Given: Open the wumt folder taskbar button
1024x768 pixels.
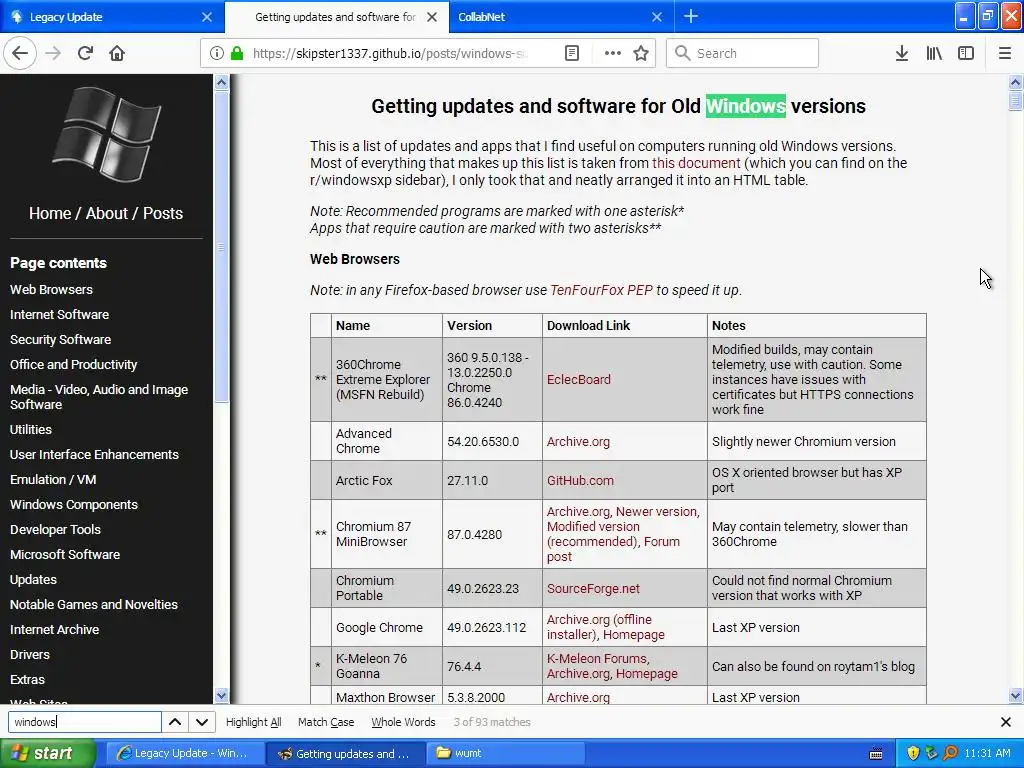Looking at the screenshot, I should point(505,753).
